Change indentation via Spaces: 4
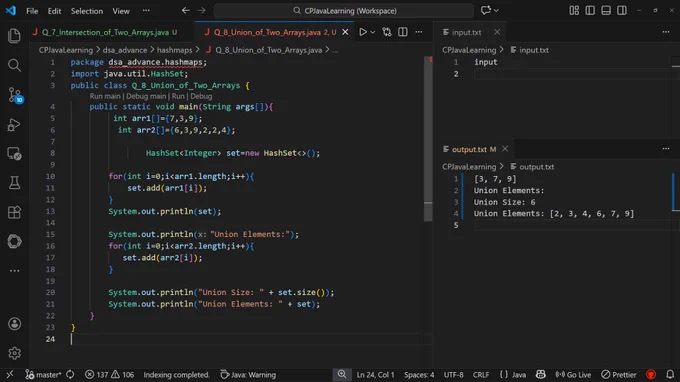This screenshot has width=680, height=382. pos(419,375)
